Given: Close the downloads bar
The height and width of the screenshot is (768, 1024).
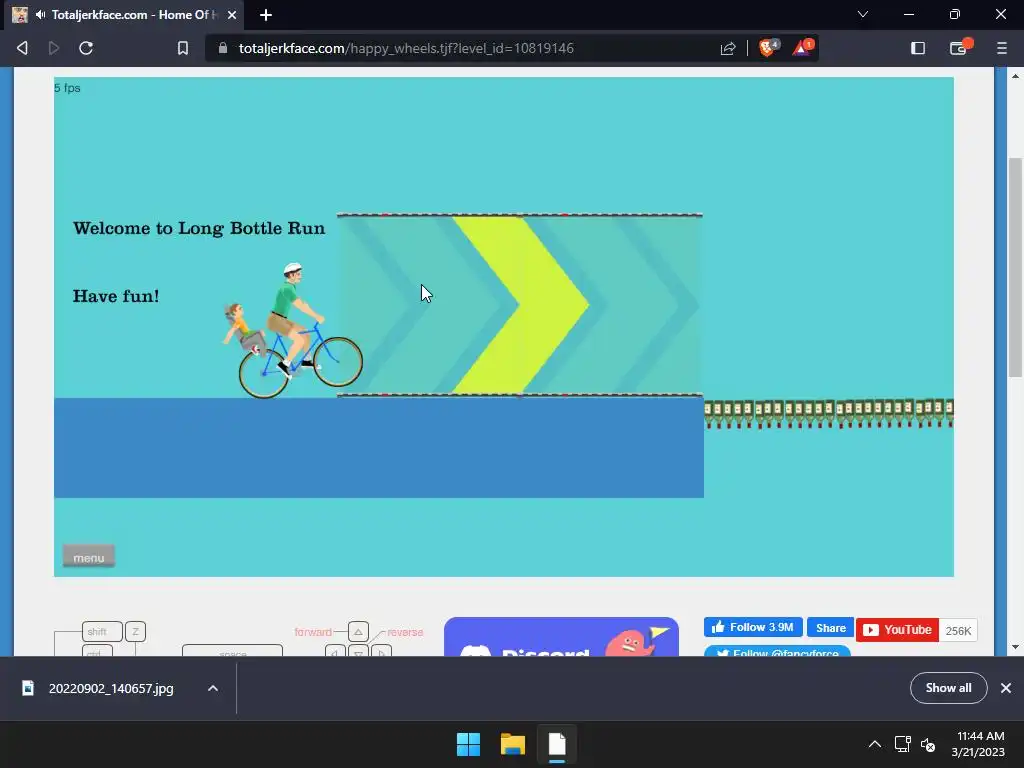Looking at the screenshot, I should (x=1006, y=688).
